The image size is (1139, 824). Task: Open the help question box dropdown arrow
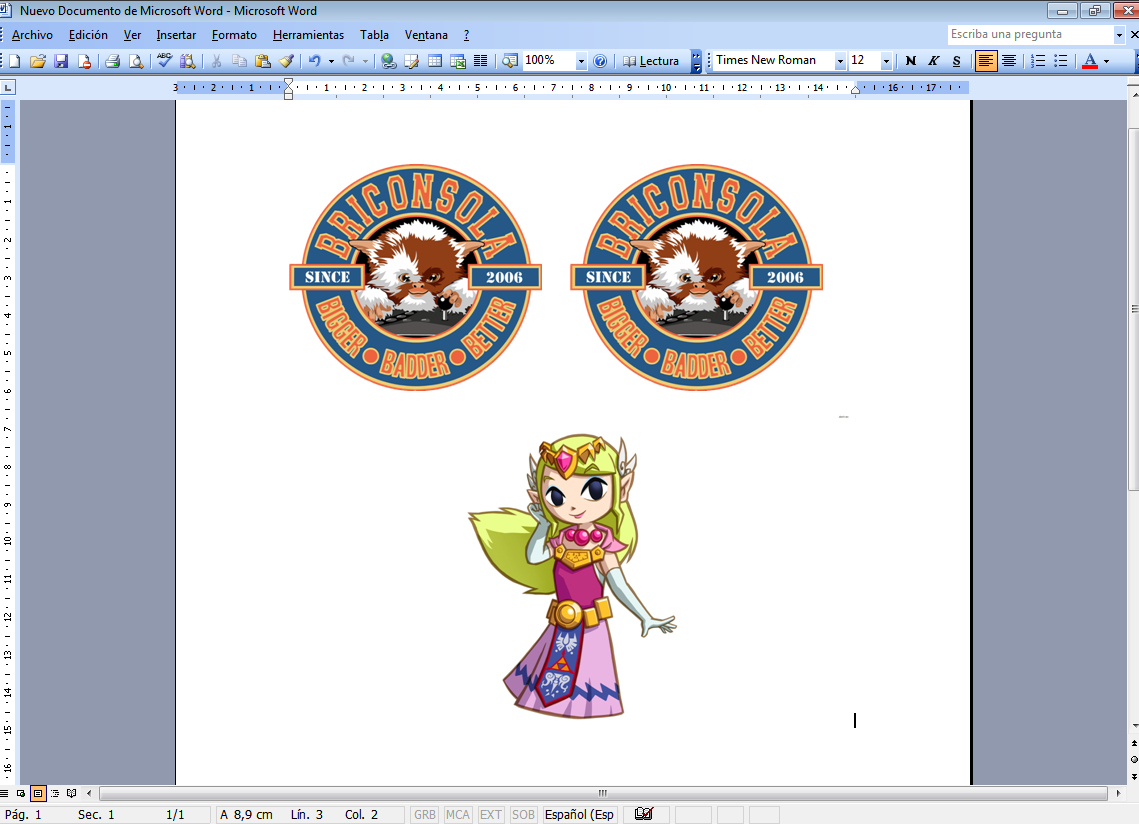pos(1119,34)
